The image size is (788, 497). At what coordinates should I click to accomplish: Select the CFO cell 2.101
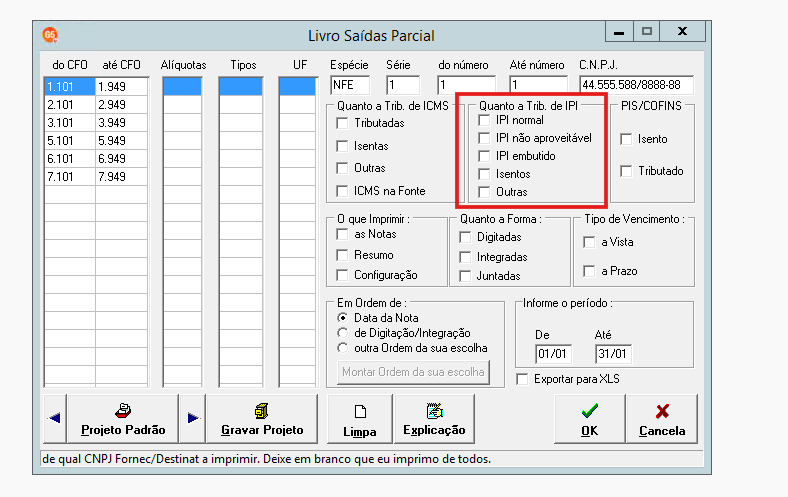pos(70,105)
